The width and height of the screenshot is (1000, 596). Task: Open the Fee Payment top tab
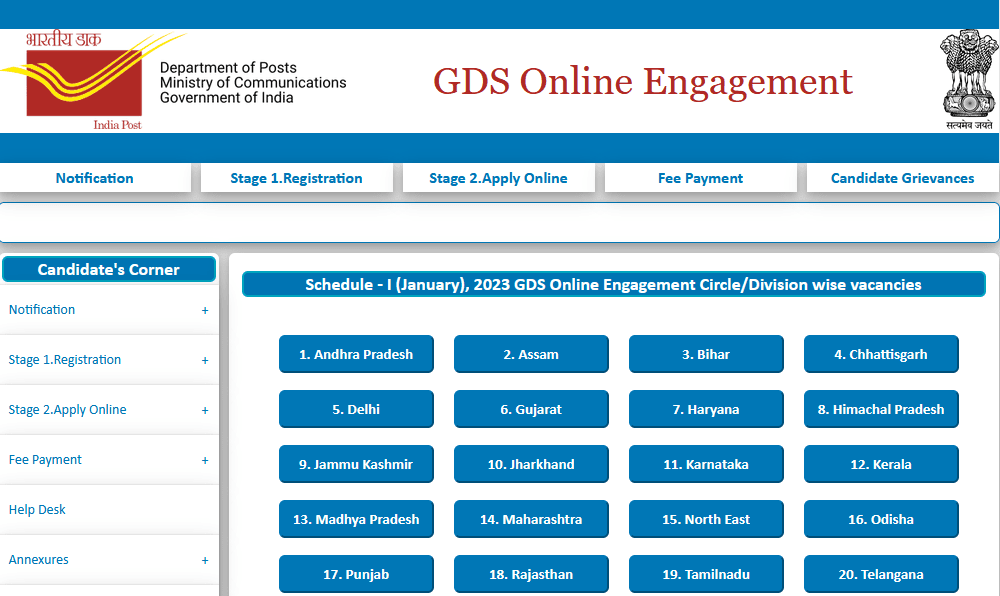(x=700, y=178)
